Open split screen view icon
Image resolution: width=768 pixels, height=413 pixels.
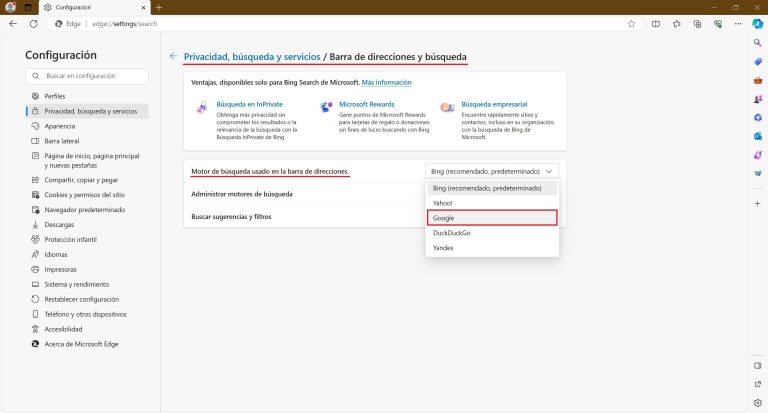(x=656, y=24)
